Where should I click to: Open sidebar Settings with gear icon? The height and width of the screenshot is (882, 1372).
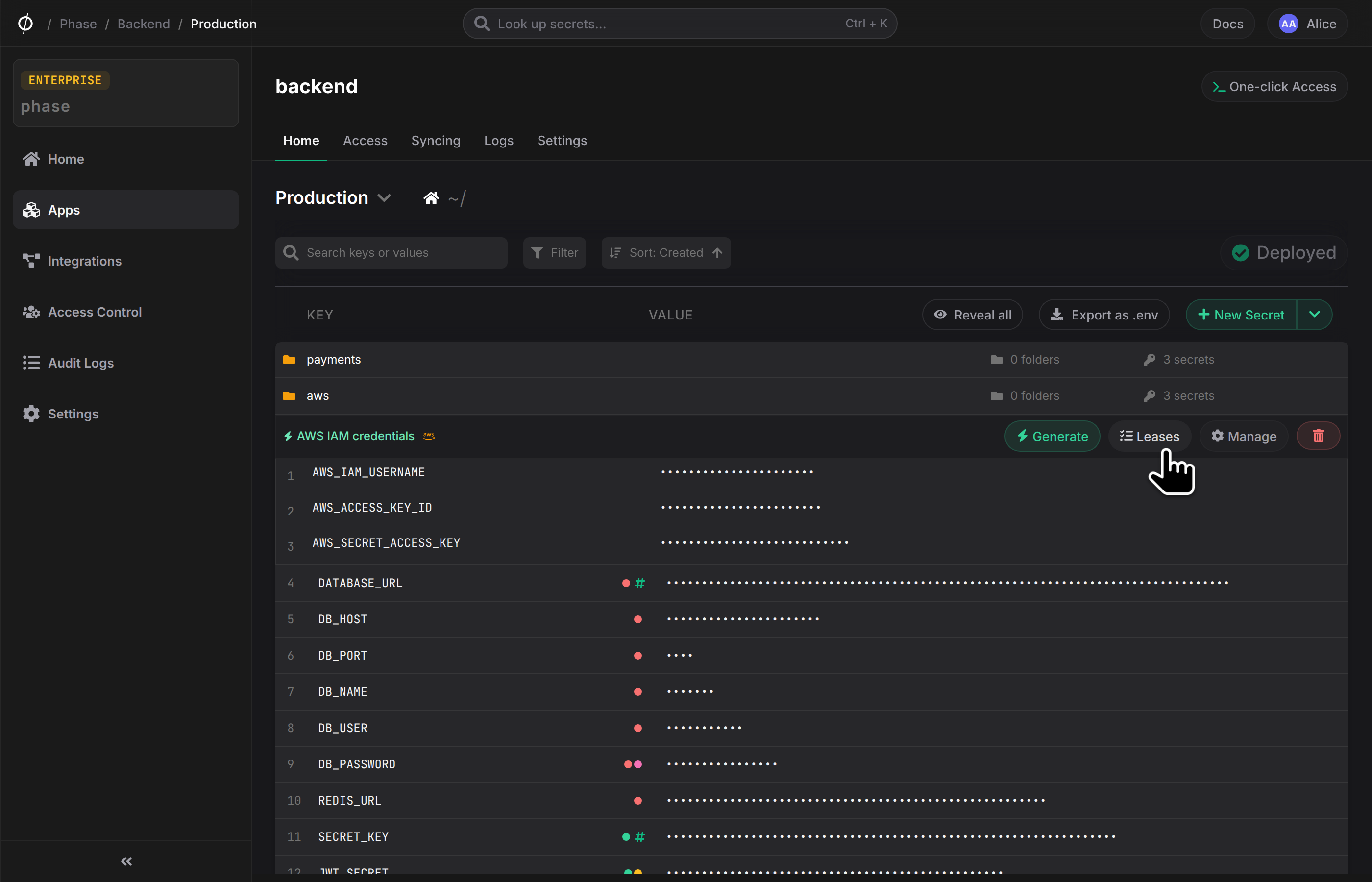[125, 414]
